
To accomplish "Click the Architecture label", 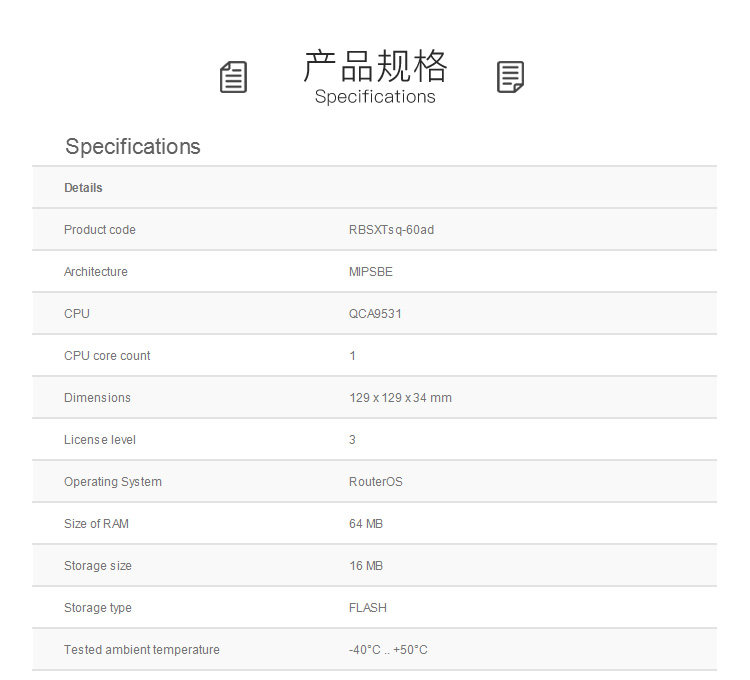I will 96,272.
